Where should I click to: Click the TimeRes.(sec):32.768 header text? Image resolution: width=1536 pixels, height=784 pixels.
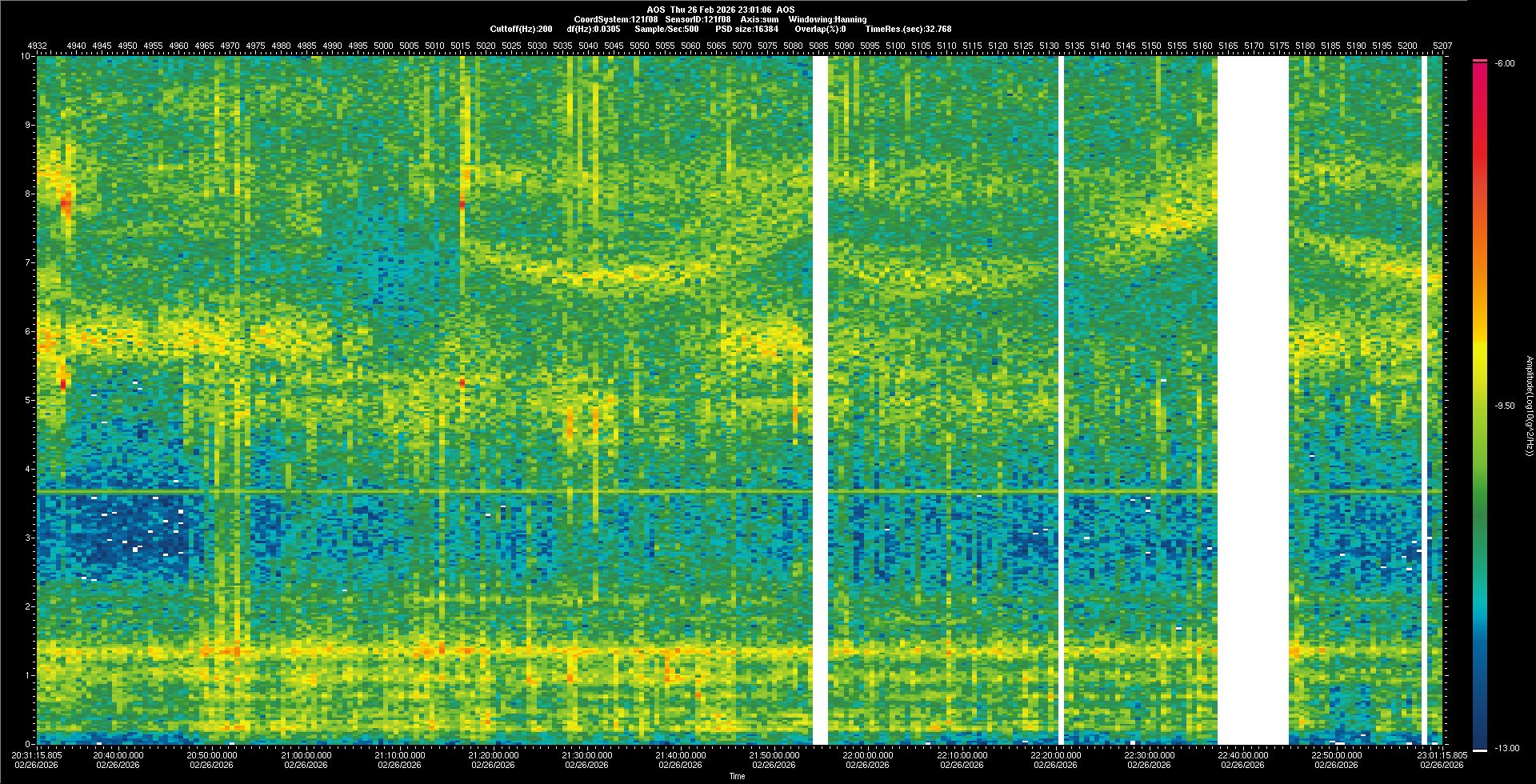[x=908, y=29]
